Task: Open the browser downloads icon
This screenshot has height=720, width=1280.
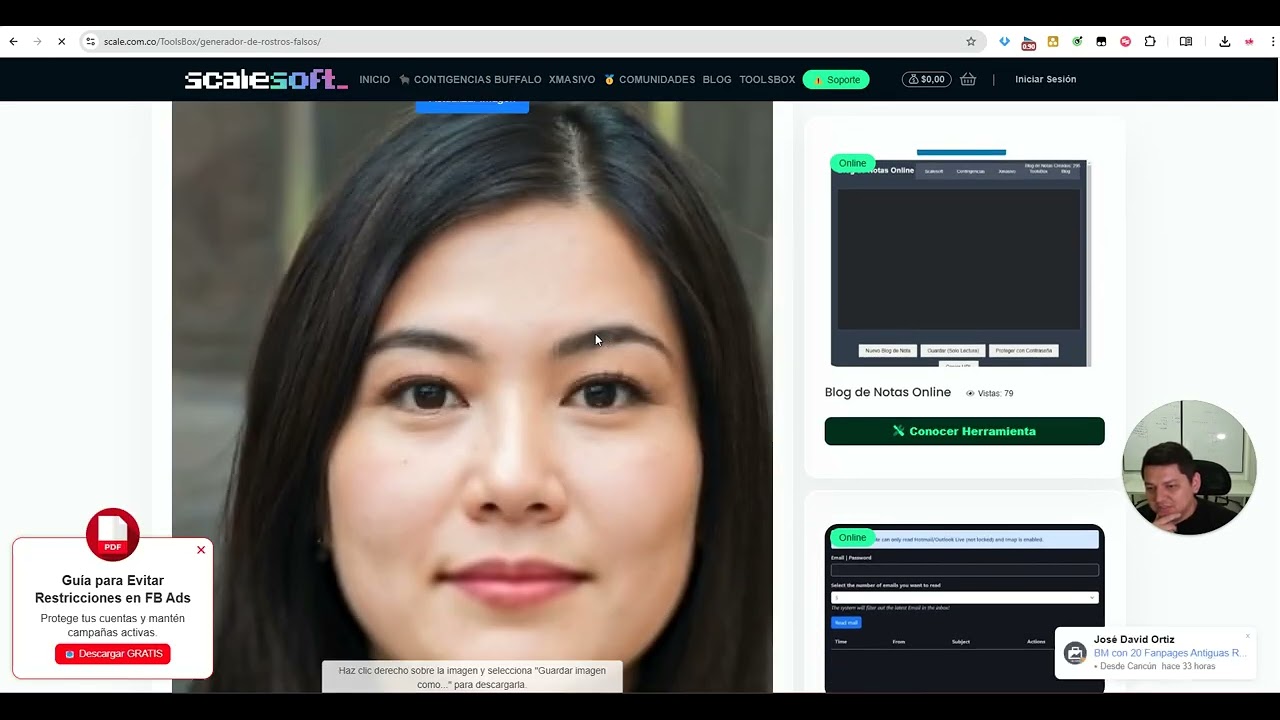Action: pyautogui.click(x=1224, y=42)
